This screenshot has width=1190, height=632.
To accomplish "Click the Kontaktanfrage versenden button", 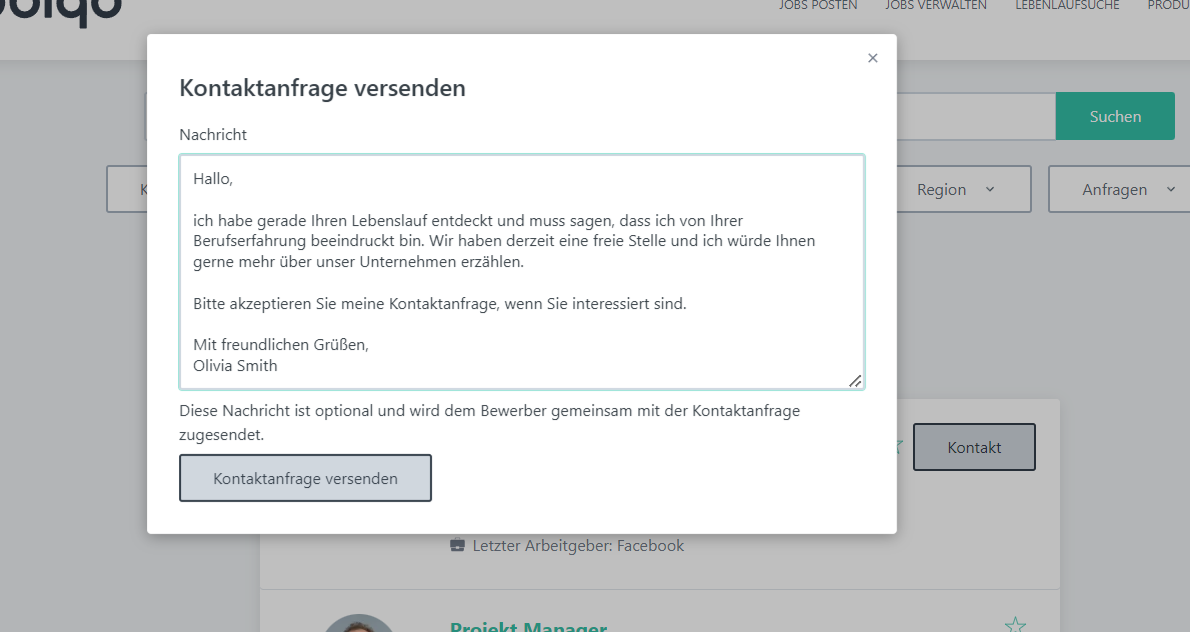I will [x=305, y=478].
